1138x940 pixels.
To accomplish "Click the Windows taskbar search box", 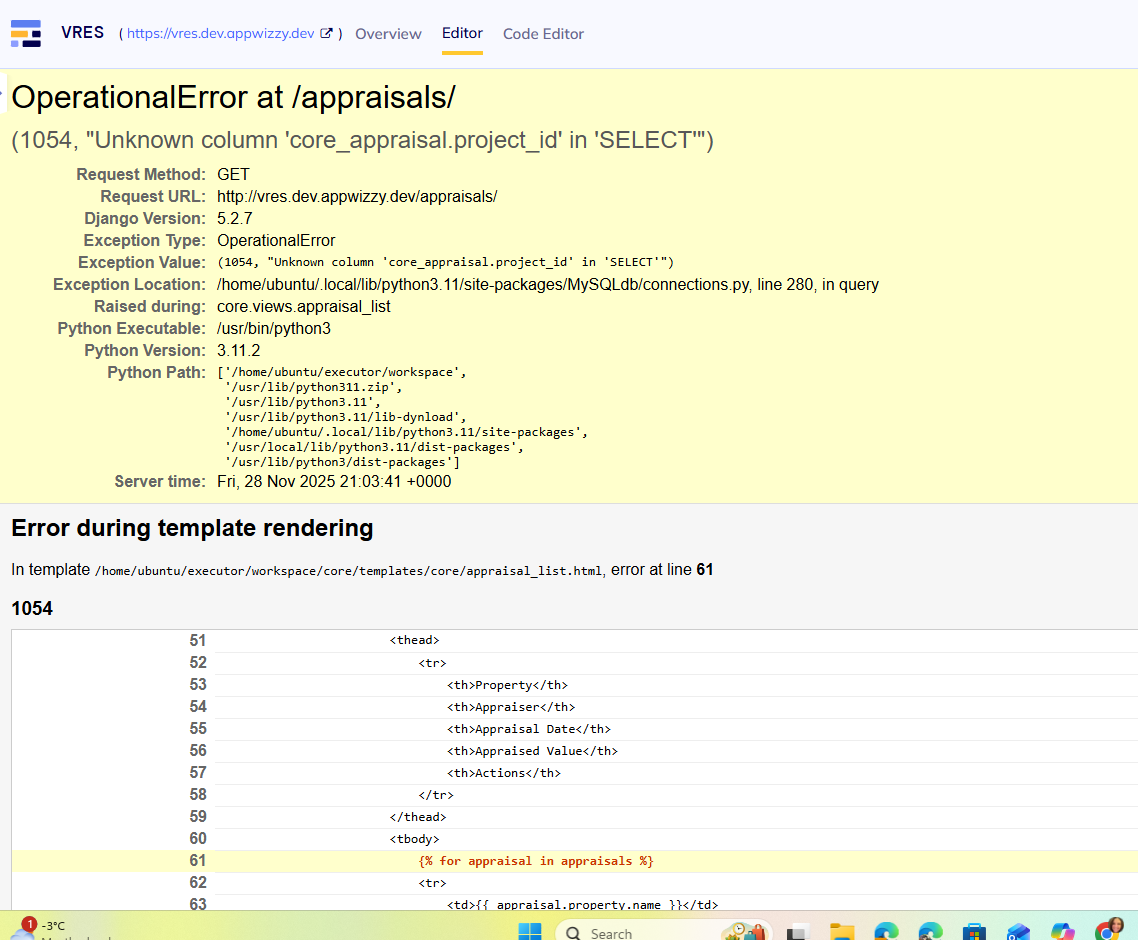I will point(640,932).
